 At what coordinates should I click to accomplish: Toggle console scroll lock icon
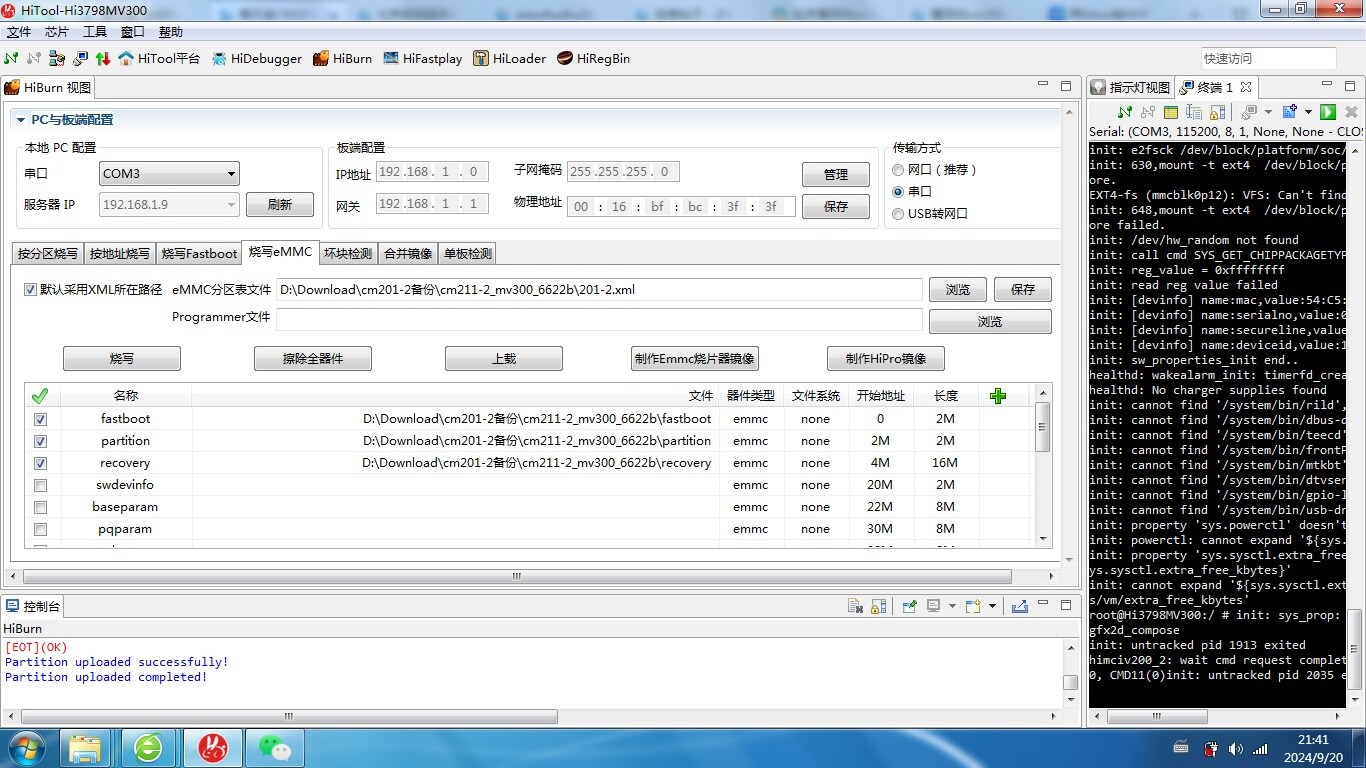point(878,606)
